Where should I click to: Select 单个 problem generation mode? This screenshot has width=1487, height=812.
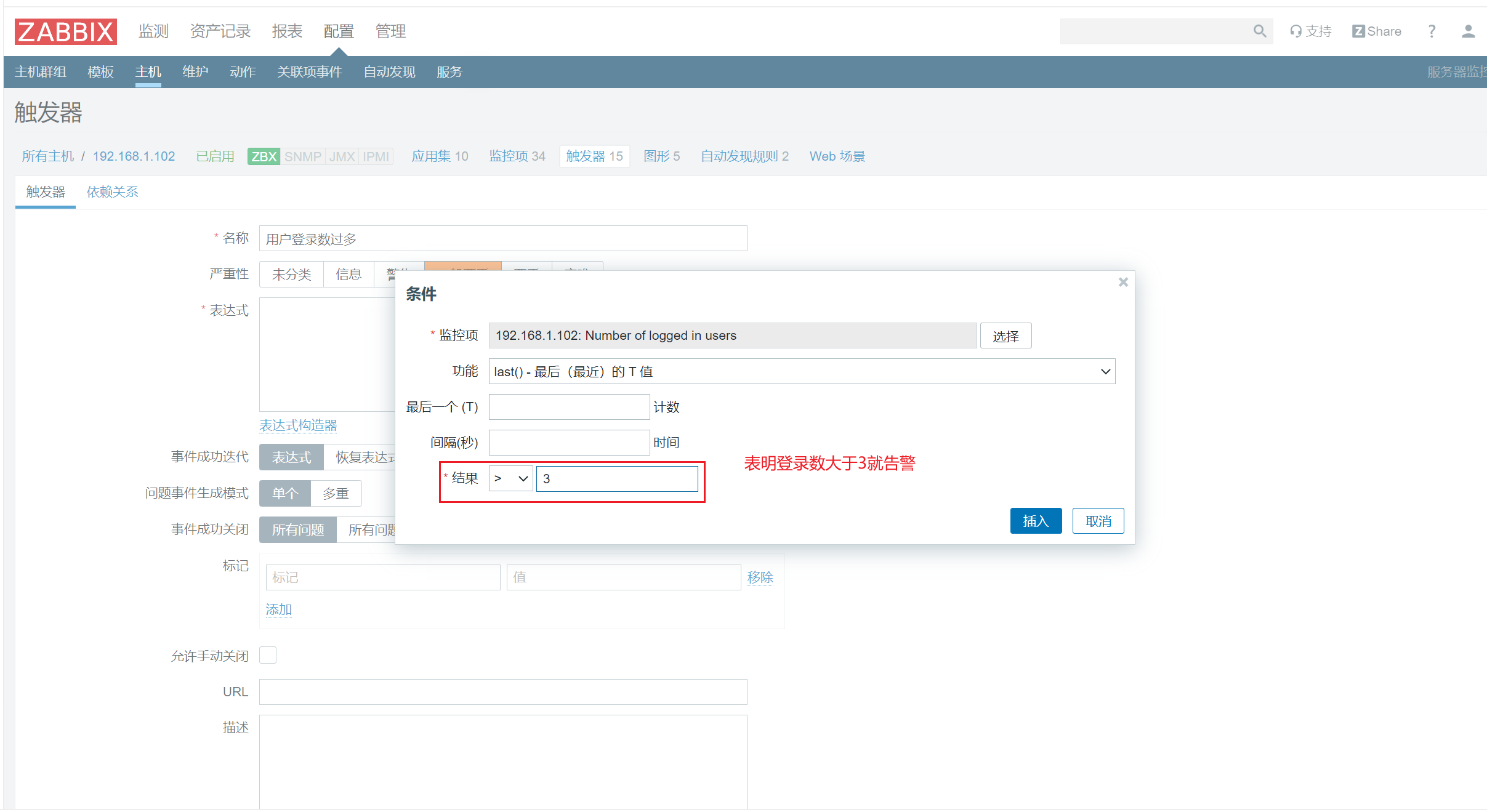point(285,494)
